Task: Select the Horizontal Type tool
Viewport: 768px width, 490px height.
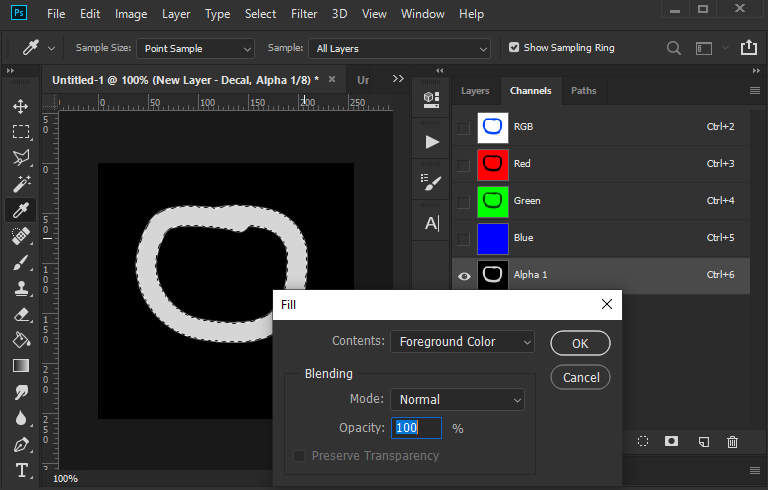Action: click(21, 470)
